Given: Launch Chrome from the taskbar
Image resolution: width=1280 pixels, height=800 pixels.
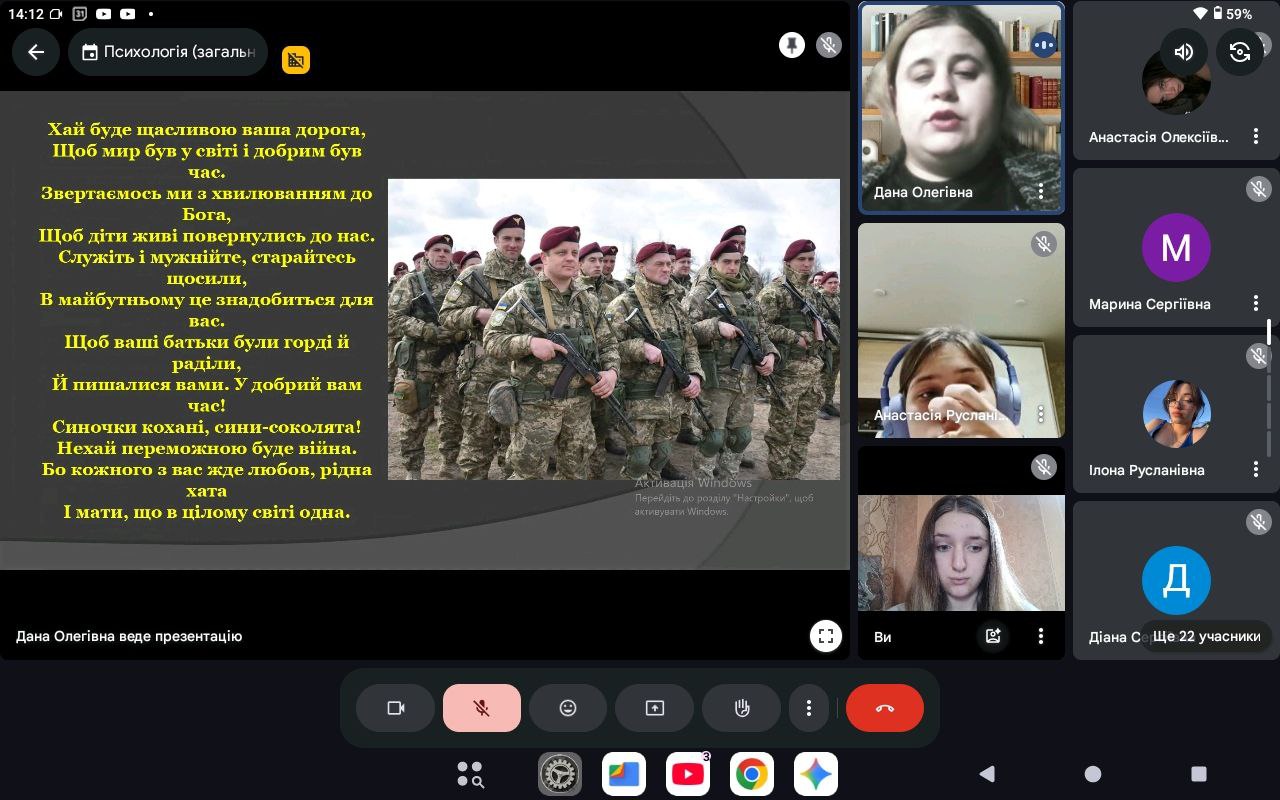Looking at the screenshot, I should tap(752, 774).
